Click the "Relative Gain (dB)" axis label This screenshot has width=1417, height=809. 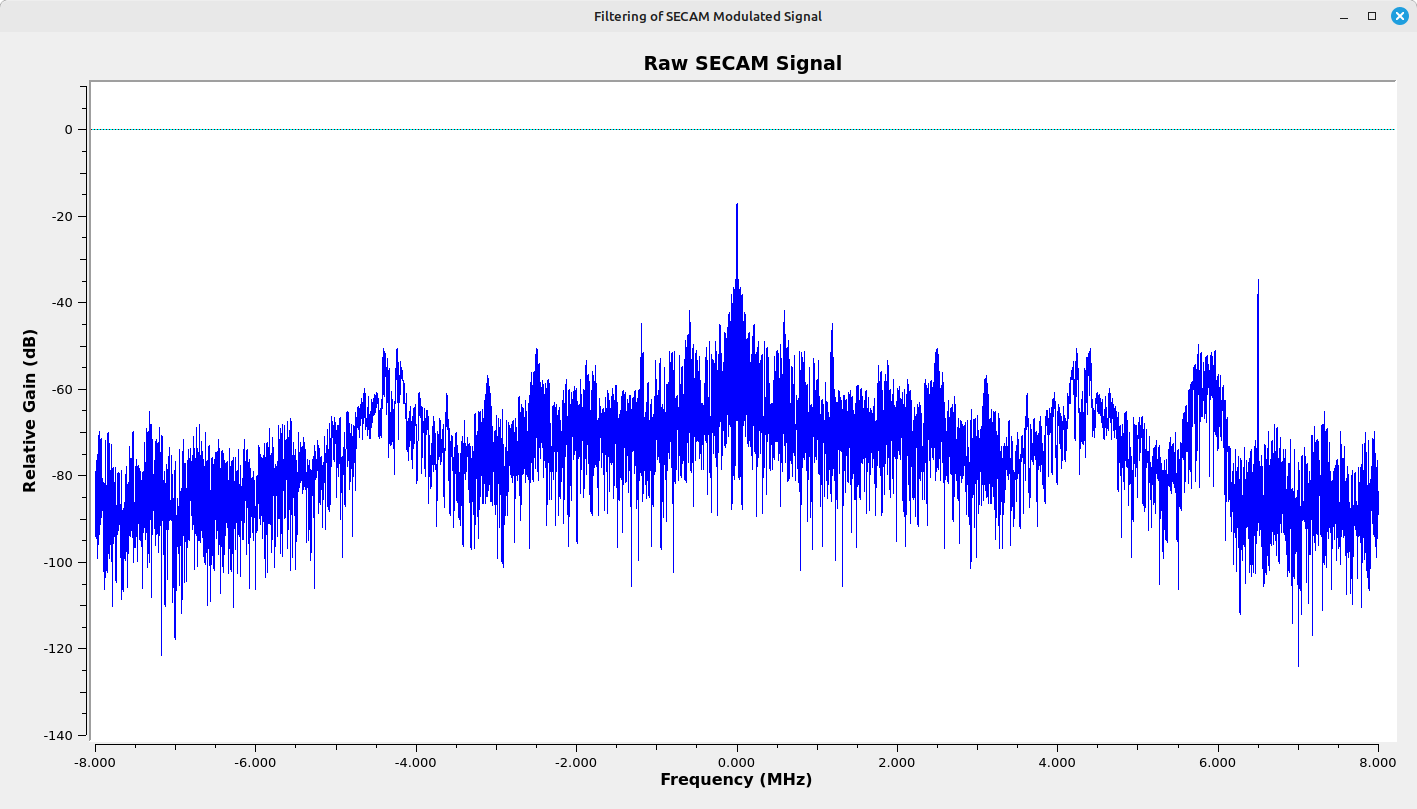(x=30, y=410)
